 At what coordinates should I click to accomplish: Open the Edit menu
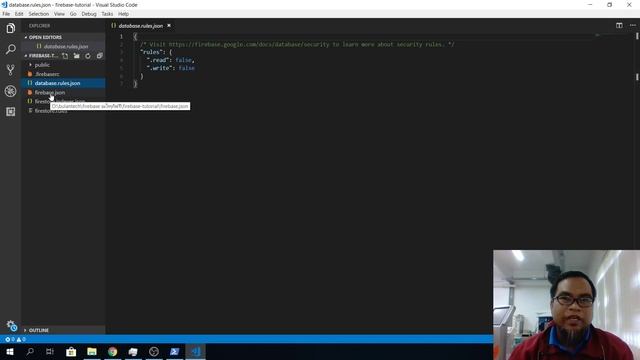click(x=19, y=14)
